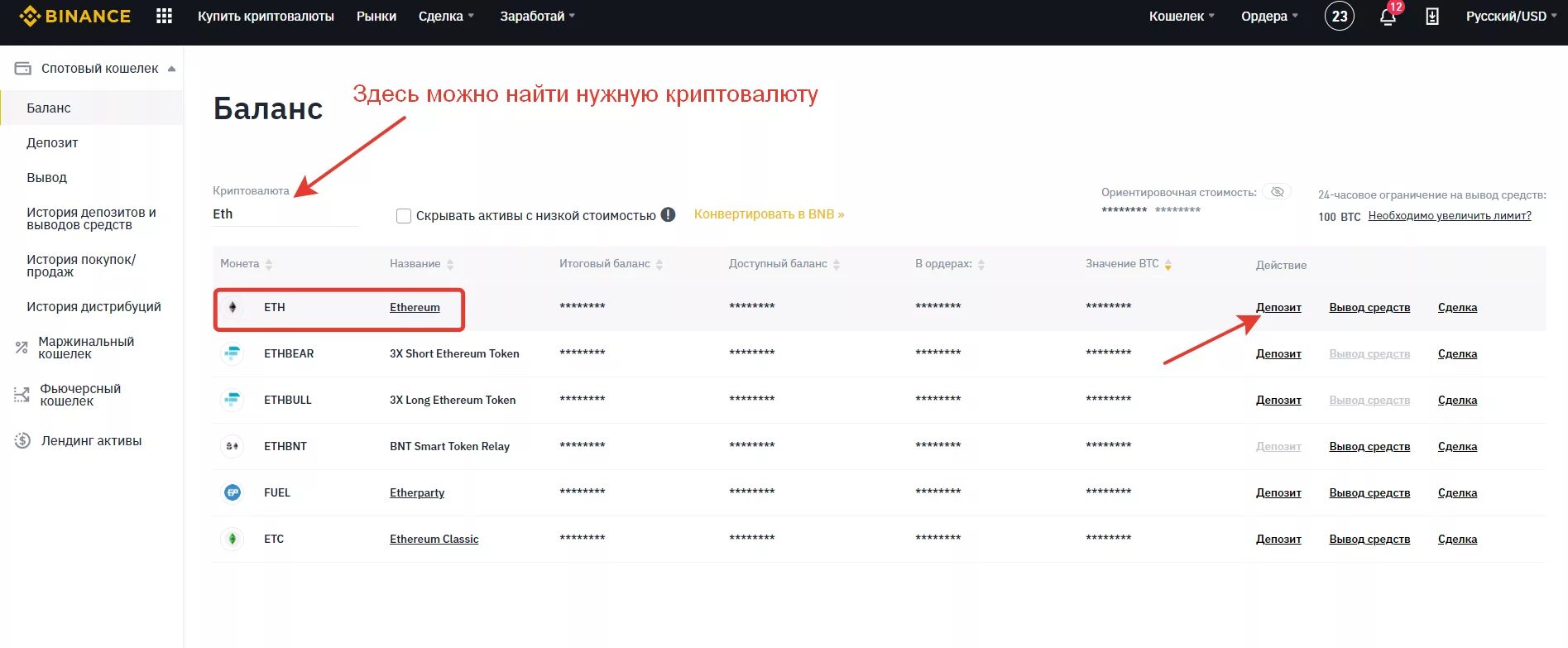1568x648 pixels.
Task: Open the Рынки top menu item
Action: (x=376, y=16)
